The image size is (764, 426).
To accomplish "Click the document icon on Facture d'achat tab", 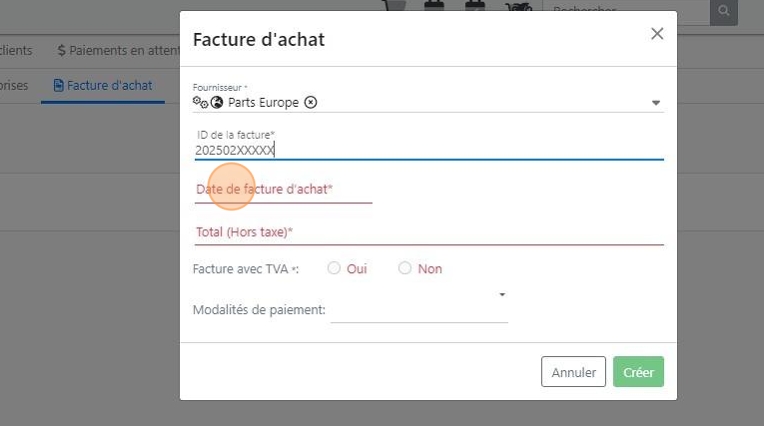I will click(x=59, y=86).
